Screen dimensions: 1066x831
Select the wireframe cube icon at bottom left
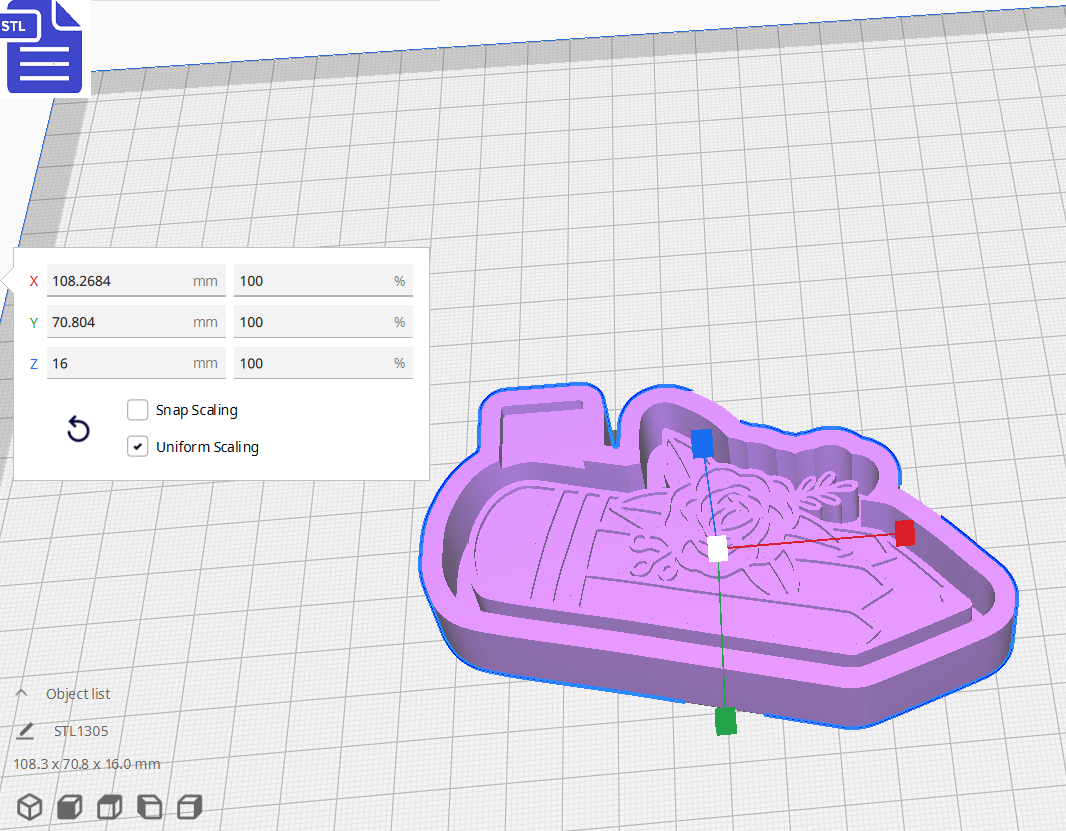click(29, 806)
